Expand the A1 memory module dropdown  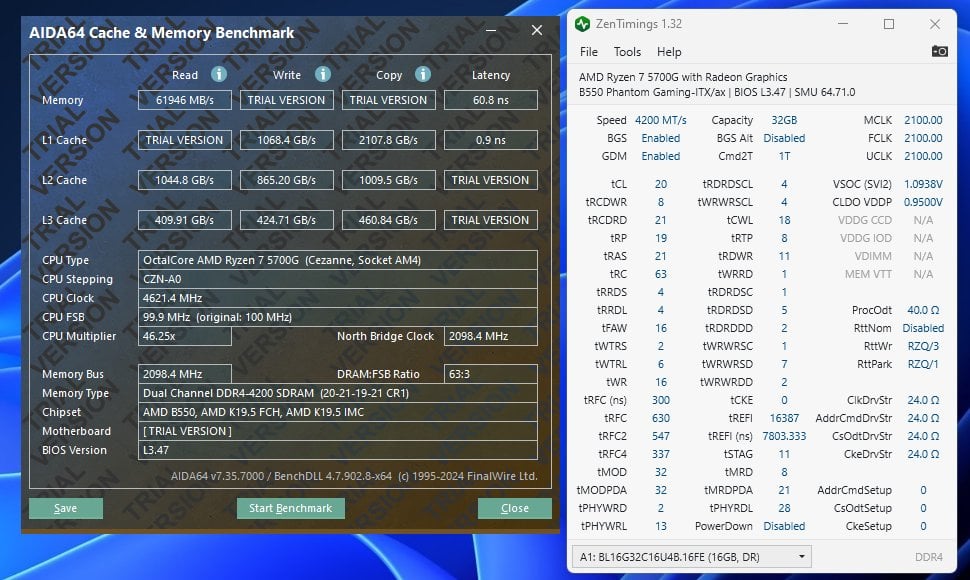pyautogui.click(x=802, y=557)
